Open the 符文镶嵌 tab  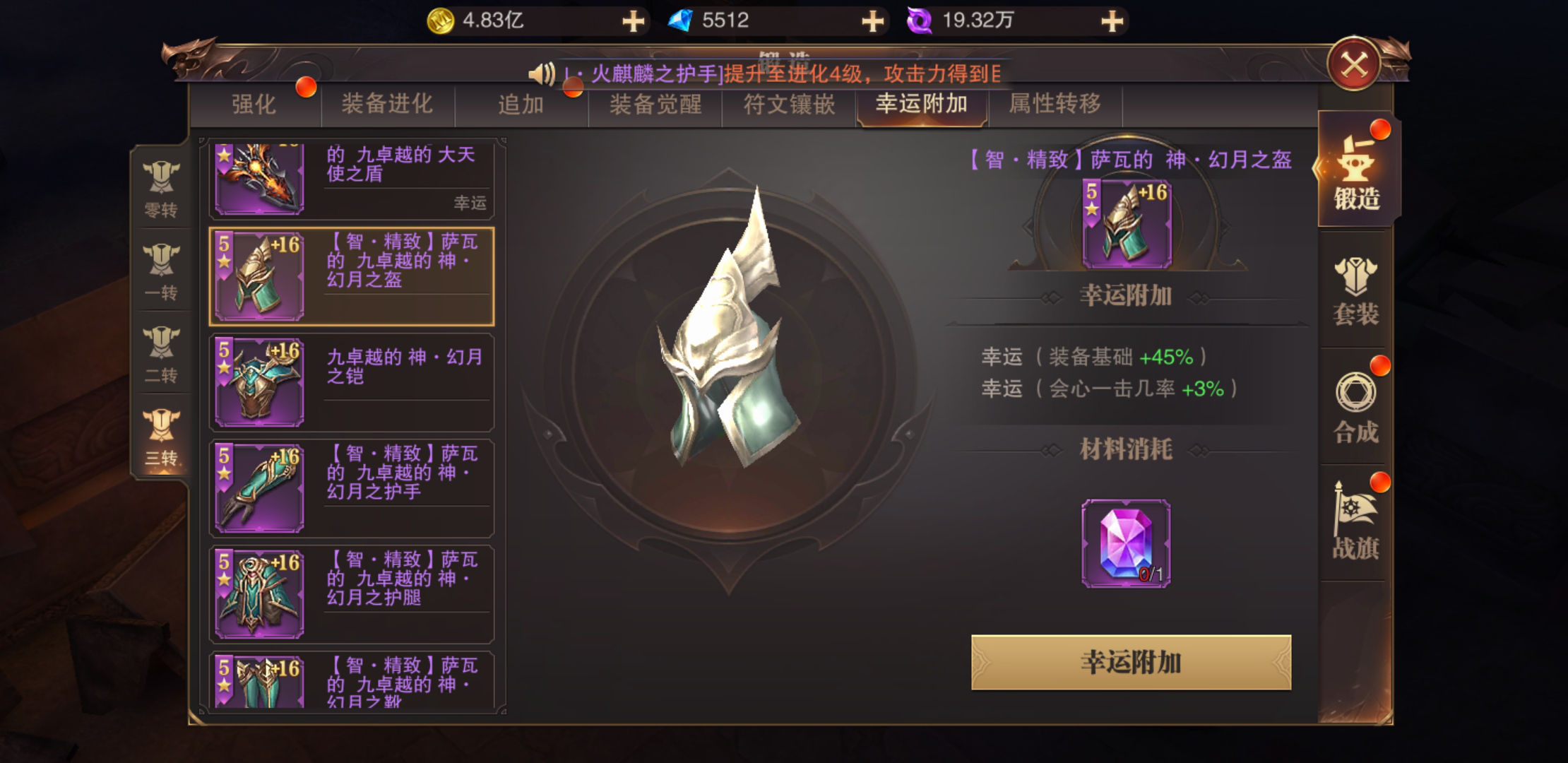click(789, 105)
